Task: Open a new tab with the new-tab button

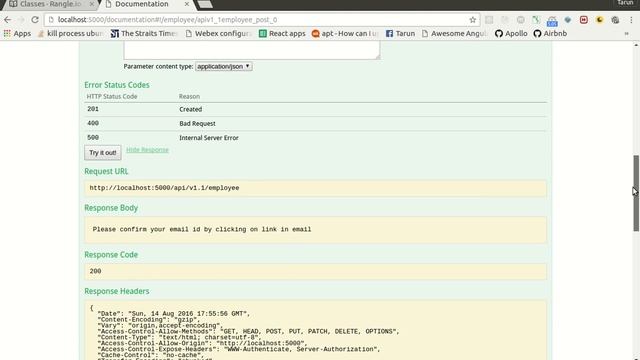Action: click(x=204, y=4)
